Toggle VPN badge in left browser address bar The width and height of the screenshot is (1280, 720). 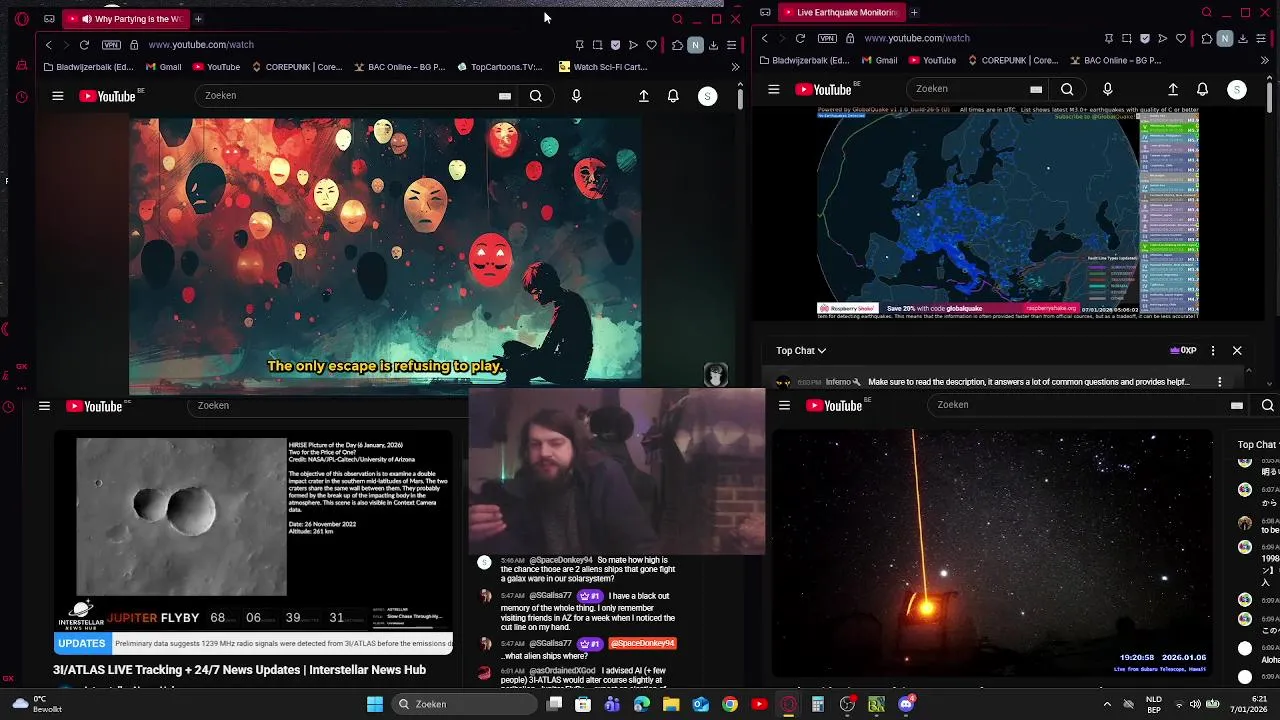[x=111, y=45]
